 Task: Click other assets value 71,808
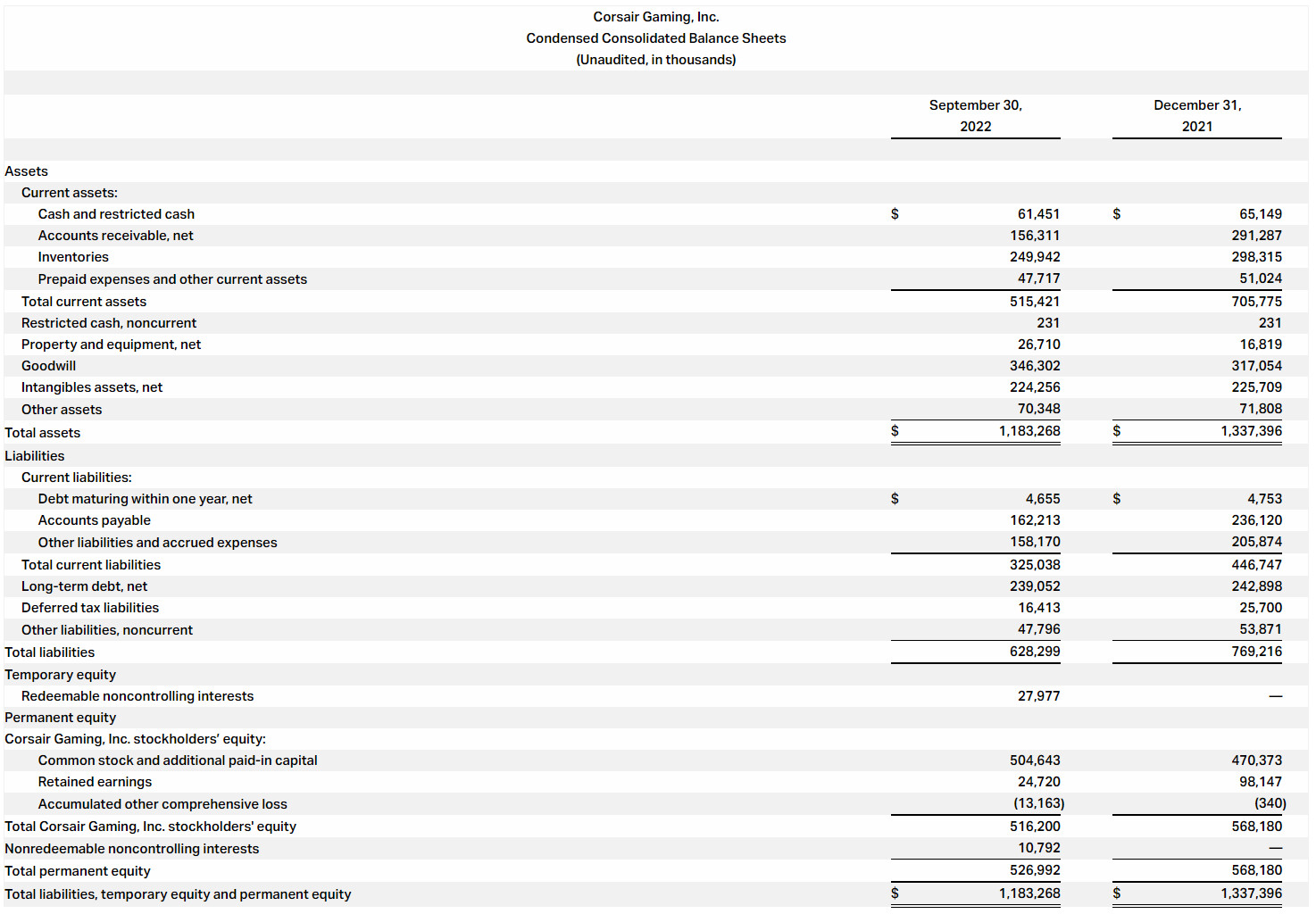tap(1261, 409)
